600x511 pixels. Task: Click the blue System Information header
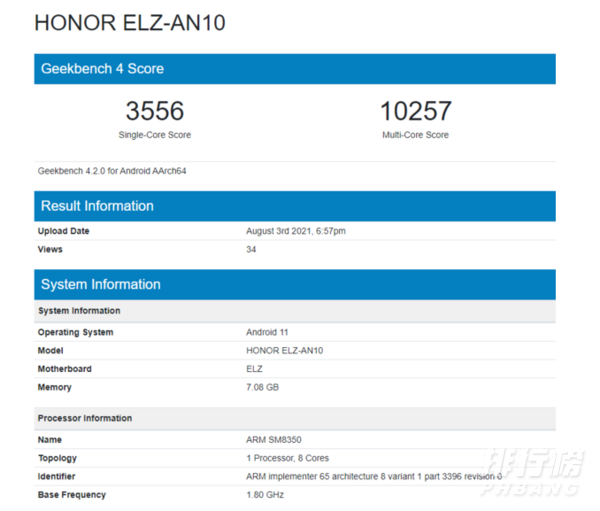pyautogui.click(x=295, y=284)
